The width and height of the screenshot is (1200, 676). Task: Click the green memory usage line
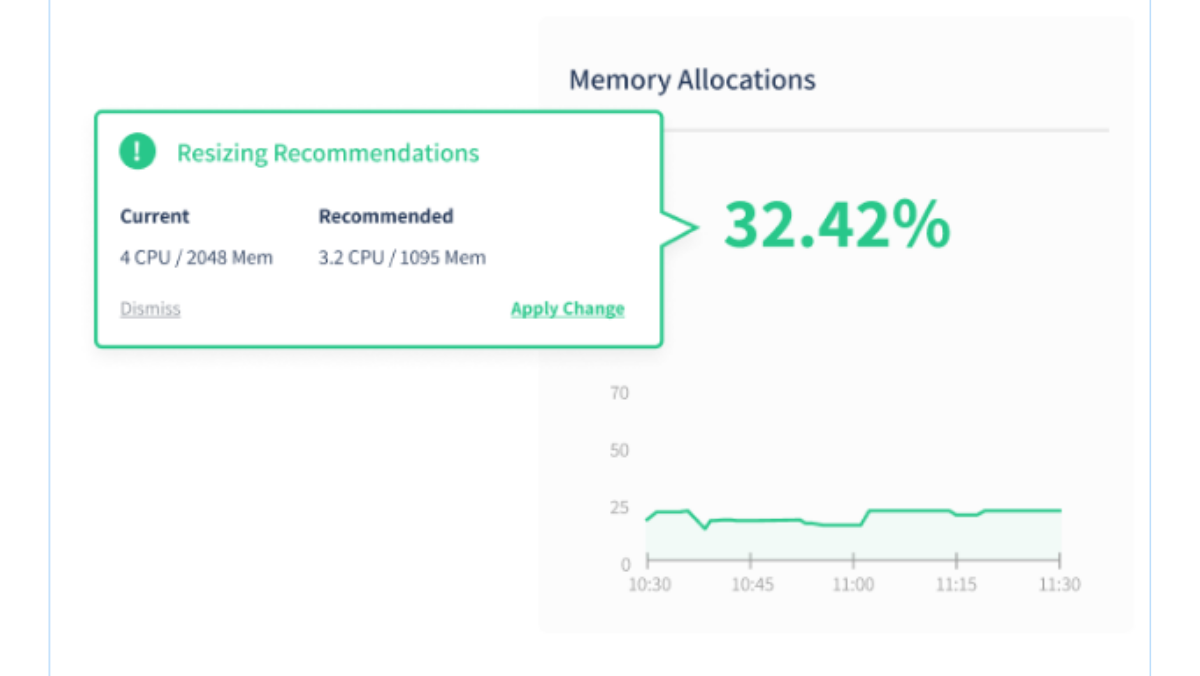click(910, 511)
